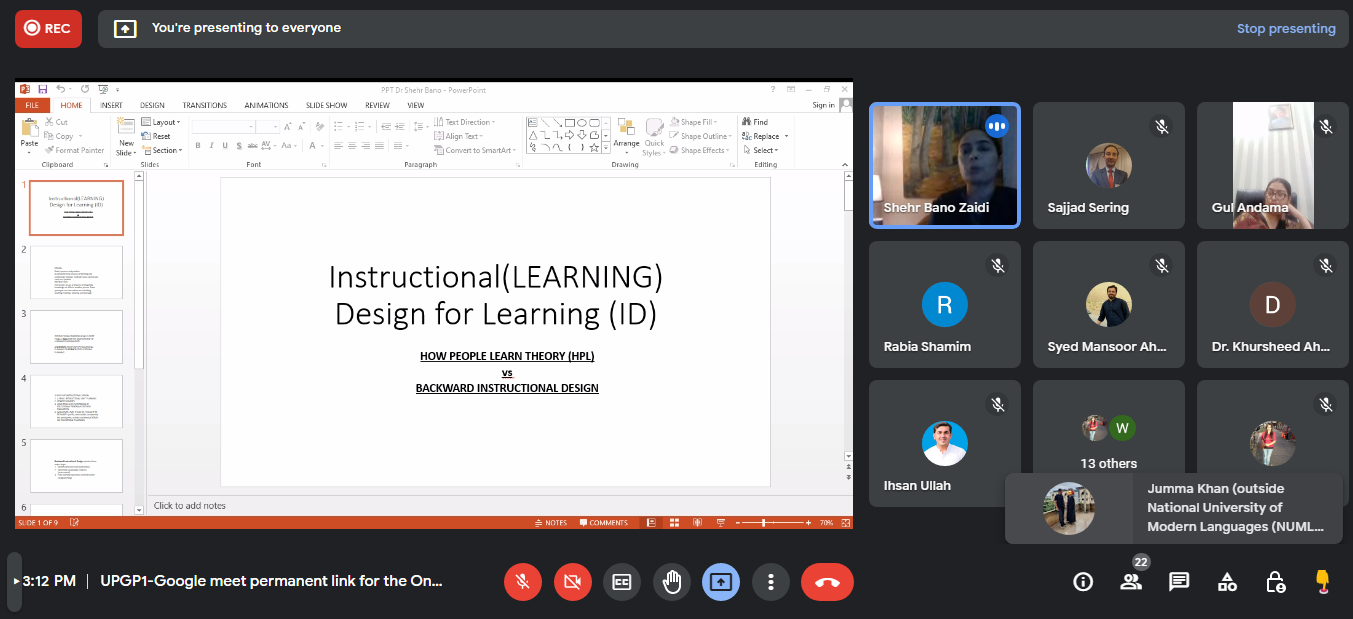Click Stop presenting
1353x619 pixels.
tap(1285, 29)
